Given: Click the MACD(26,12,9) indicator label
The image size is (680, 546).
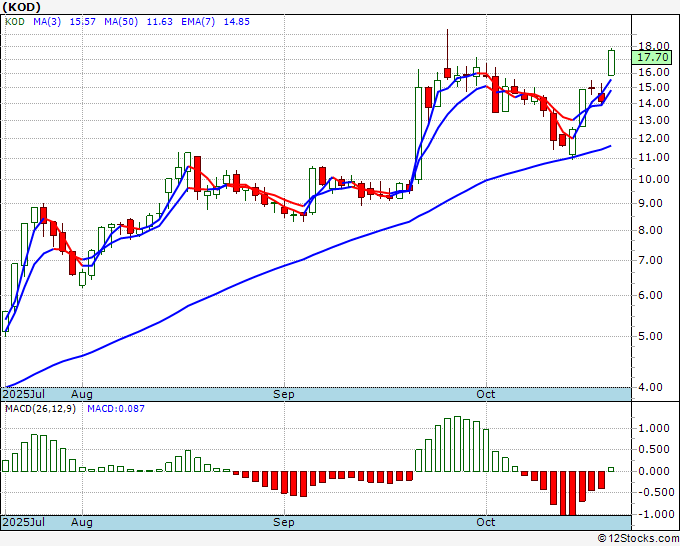Looking at the screenshot, I should click(x=40, y=409).
